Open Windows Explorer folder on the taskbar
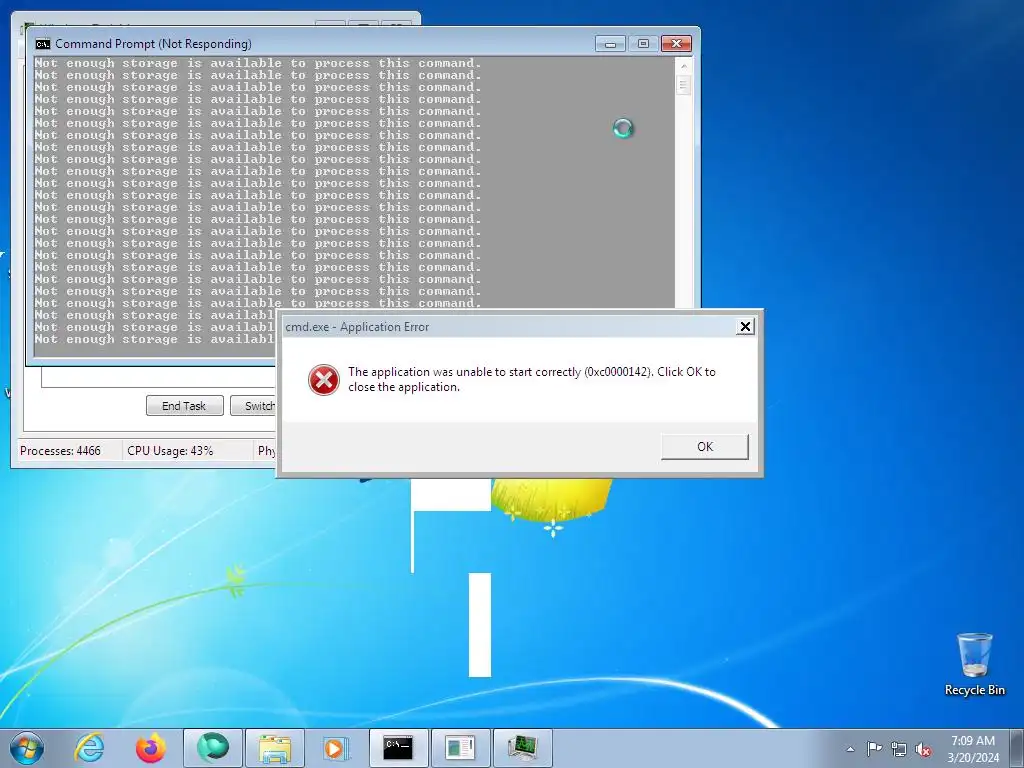1024x768 pixels. click(274, 748)
